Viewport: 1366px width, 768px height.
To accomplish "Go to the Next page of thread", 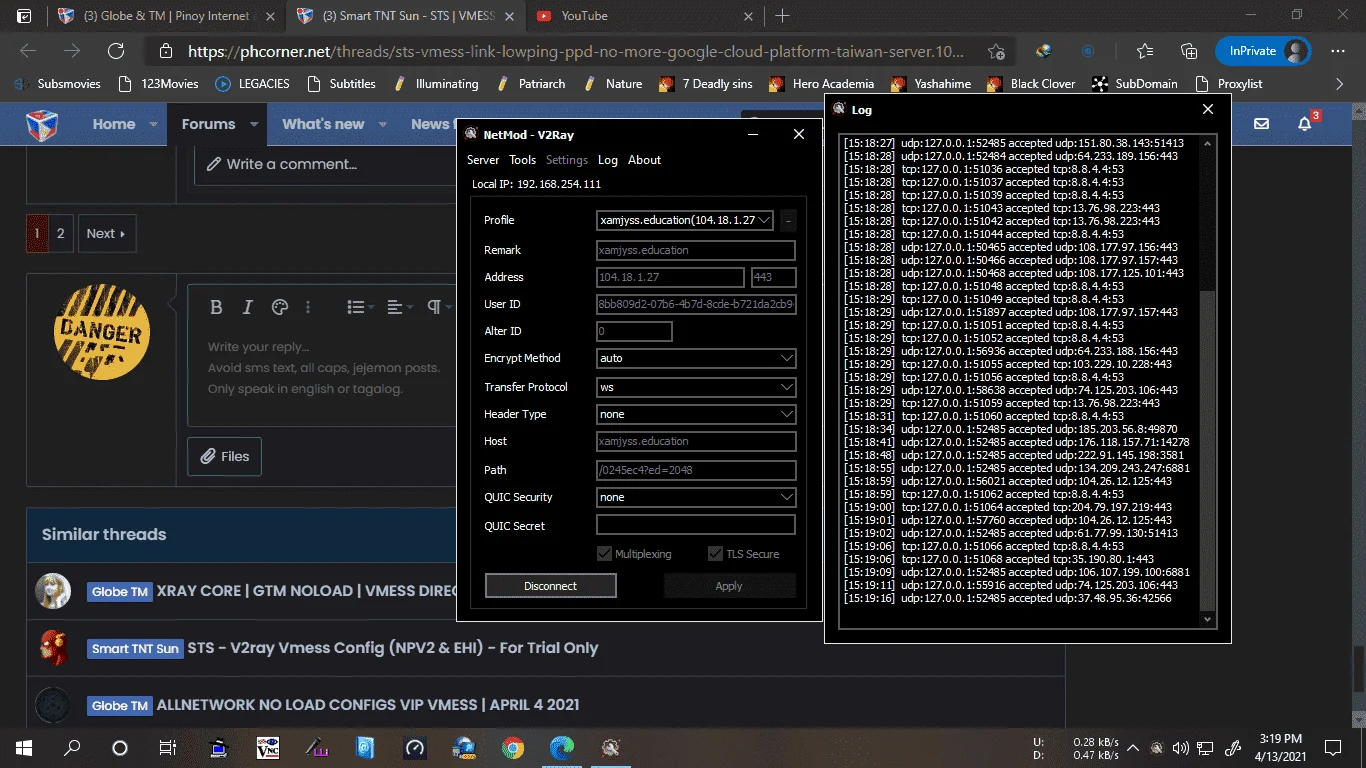I will coord(106,234).
